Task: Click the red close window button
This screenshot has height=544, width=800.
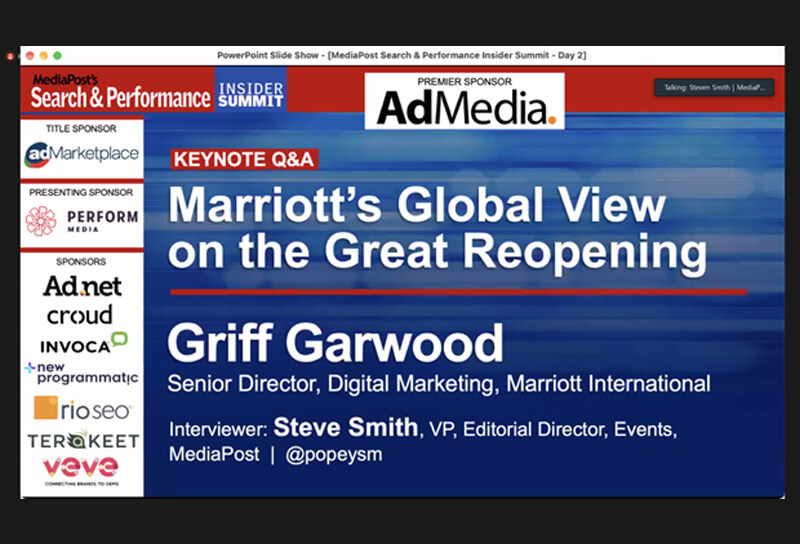Action: (30, 56)
